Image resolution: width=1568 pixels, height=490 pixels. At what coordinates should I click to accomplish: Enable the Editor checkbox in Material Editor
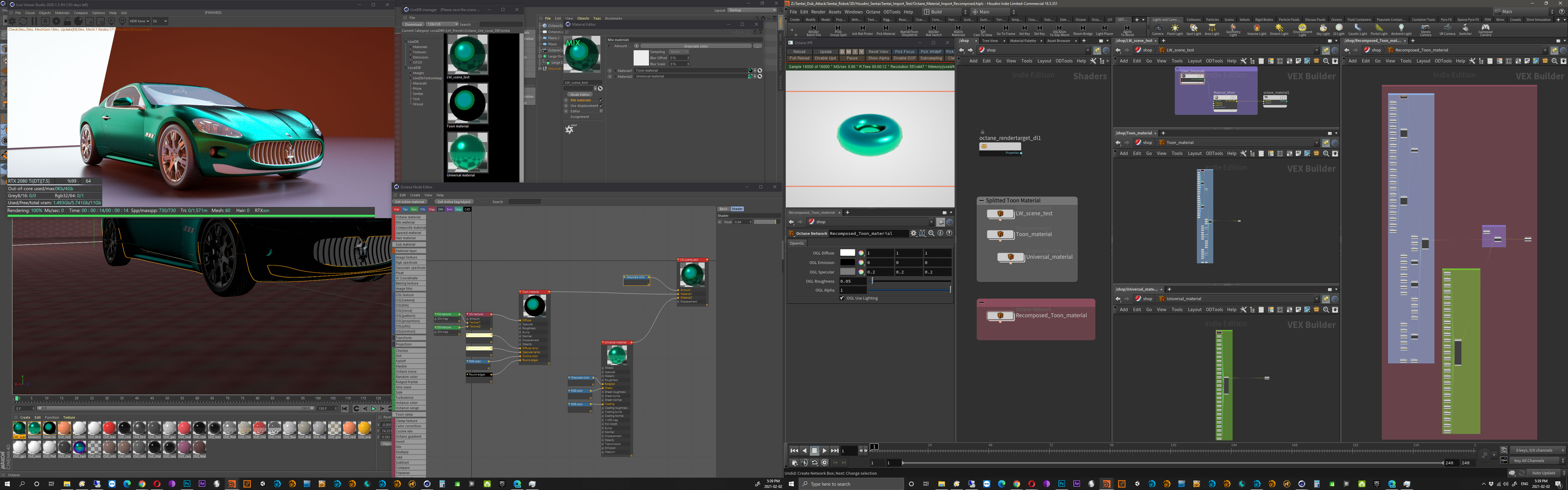pyautogui.click(x=601, y=111)
